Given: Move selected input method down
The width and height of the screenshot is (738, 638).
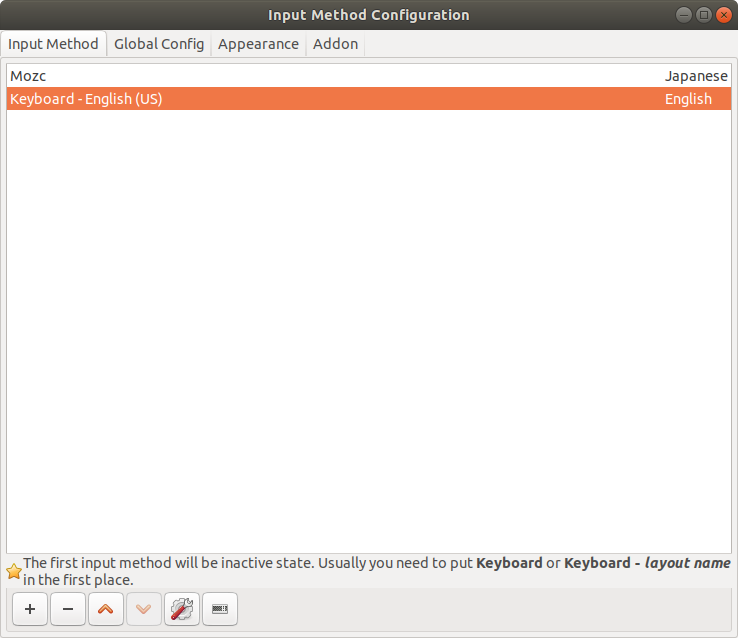Looking at the screenshot, I should (x=144, y=609).
